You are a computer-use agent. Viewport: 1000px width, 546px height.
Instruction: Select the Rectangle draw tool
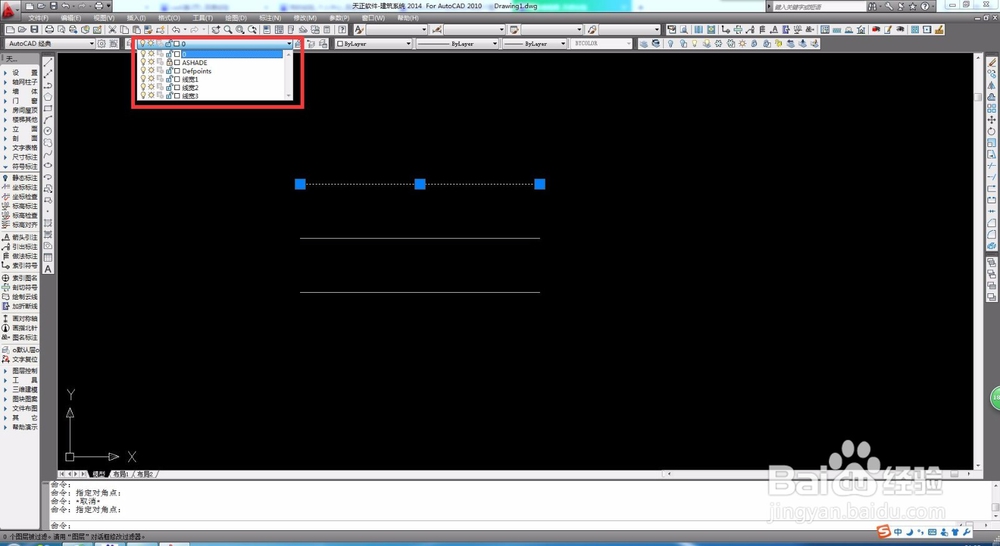[x=48, y=108]
